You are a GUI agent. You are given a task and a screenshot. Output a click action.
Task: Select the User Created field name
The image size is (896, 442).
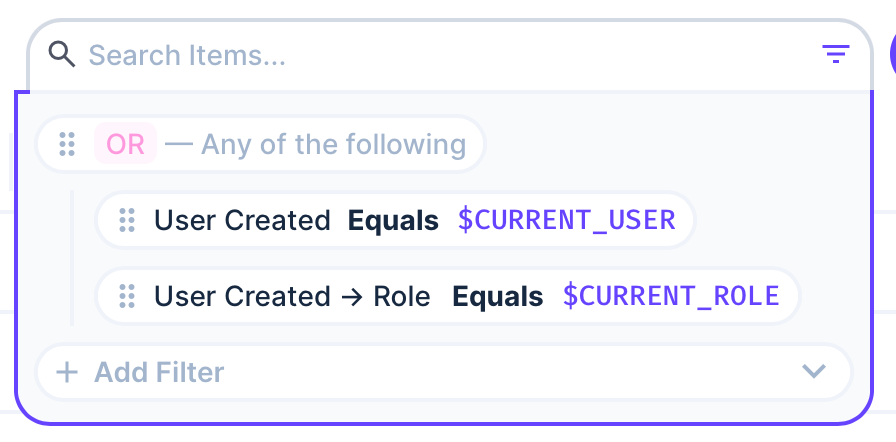pos(242,220)
